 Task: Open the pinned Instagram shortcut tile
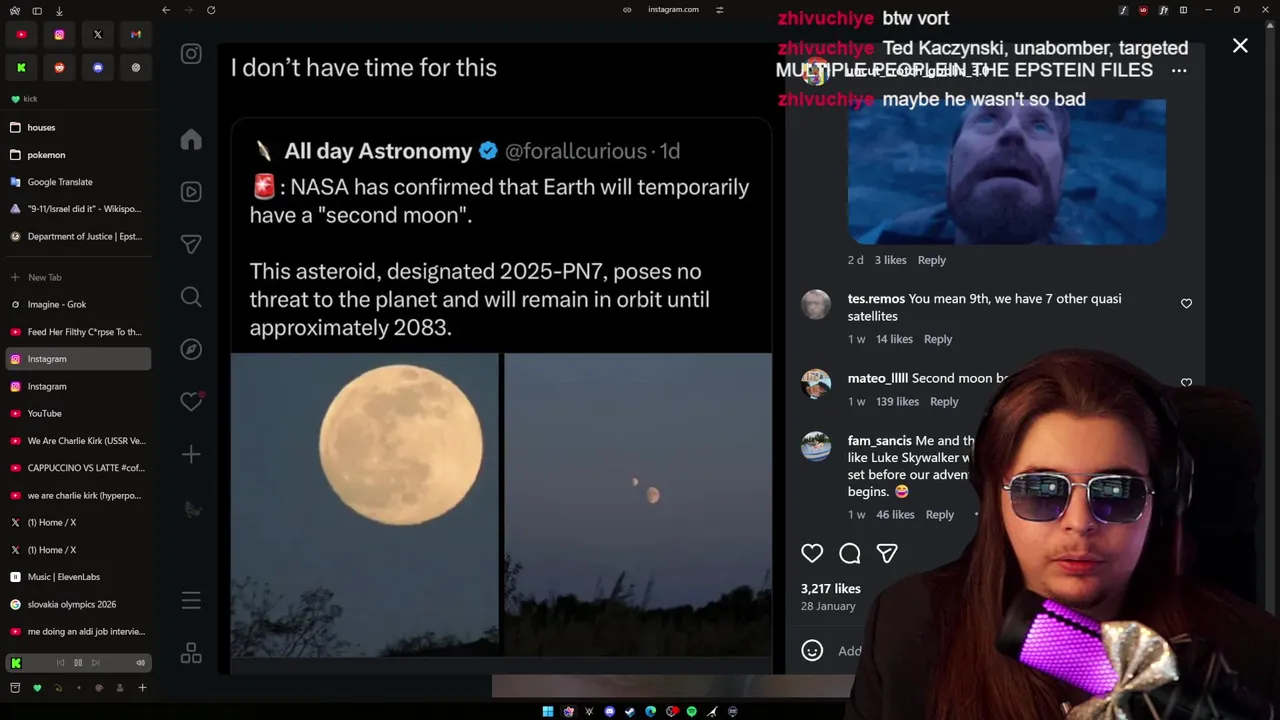pyautogui.click(x=59, y=34)
